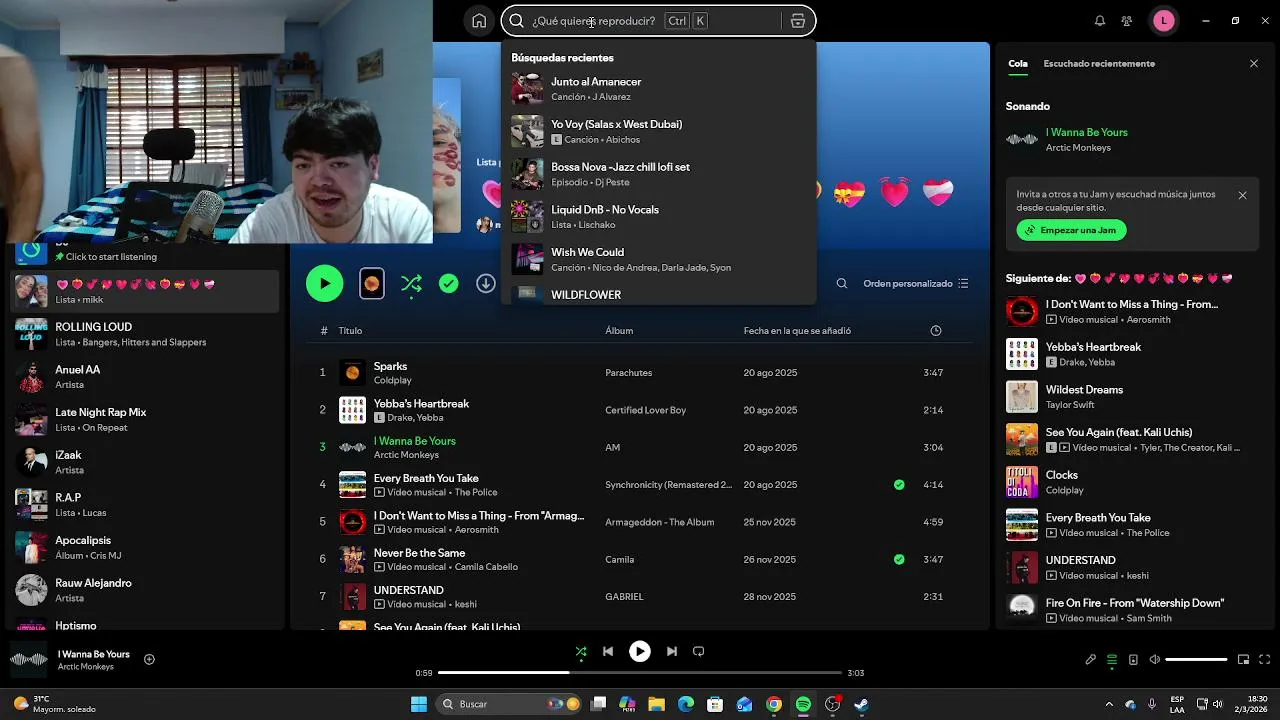
Task: Open ROLLING LOUD playlist in library
Action: point(146,334)
